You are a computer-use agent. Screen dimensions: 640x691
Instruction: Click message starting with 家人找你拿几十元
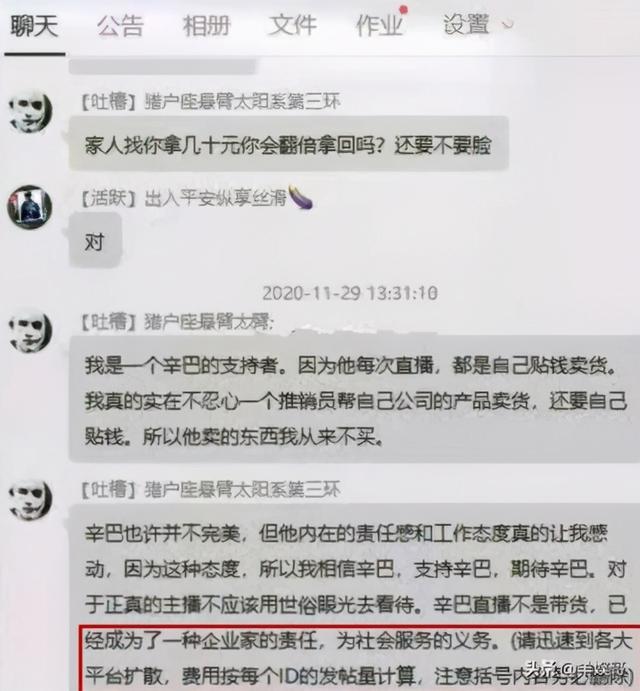point(289,143)
